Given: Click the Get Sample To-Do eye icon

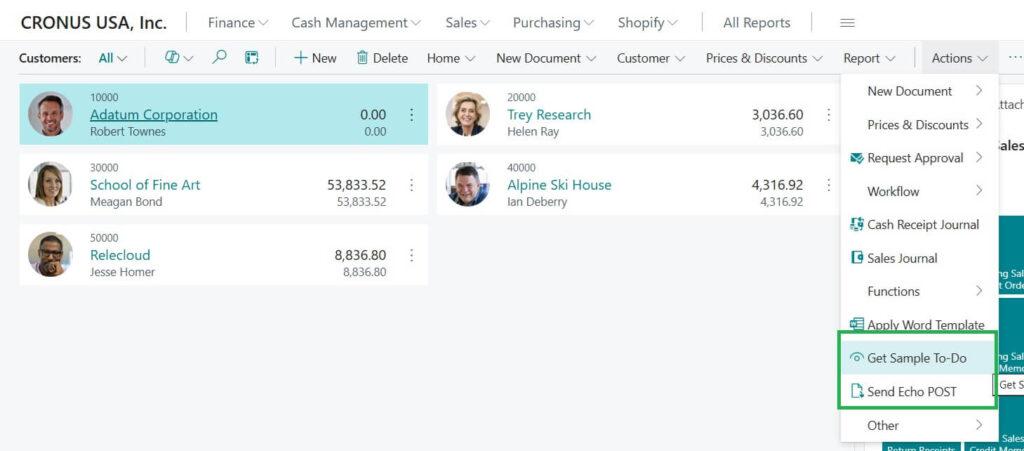Looking at the screenshot, I should pyautogui.click(x=857, y=358).
